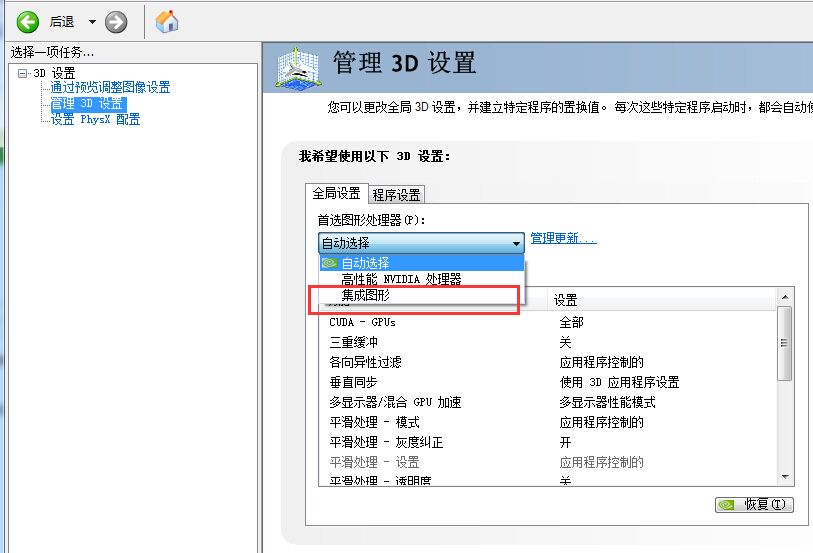Select 管理 3D 设置 tree item

pyautogui.click(x=87, y=104)
